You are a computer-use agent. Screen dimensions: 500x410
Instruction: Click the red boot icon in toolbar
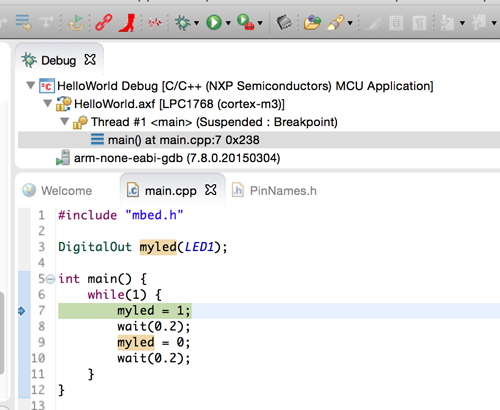pos(127,23)
